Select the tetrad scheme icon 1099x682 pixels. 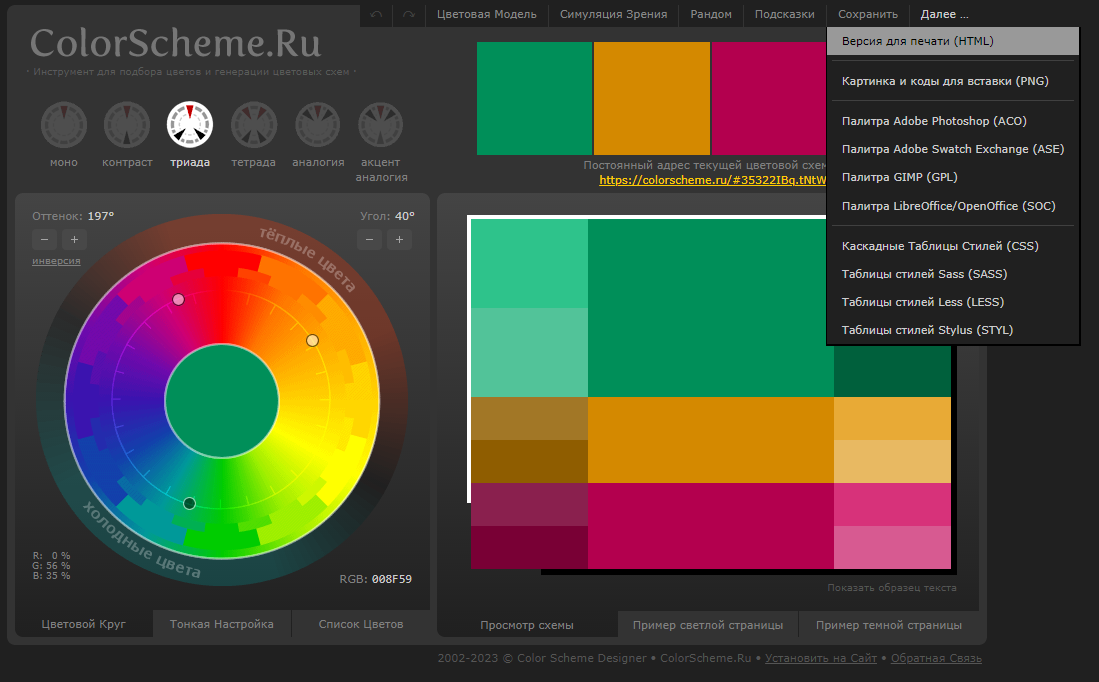pyautogui.click(x=254, y=125)
